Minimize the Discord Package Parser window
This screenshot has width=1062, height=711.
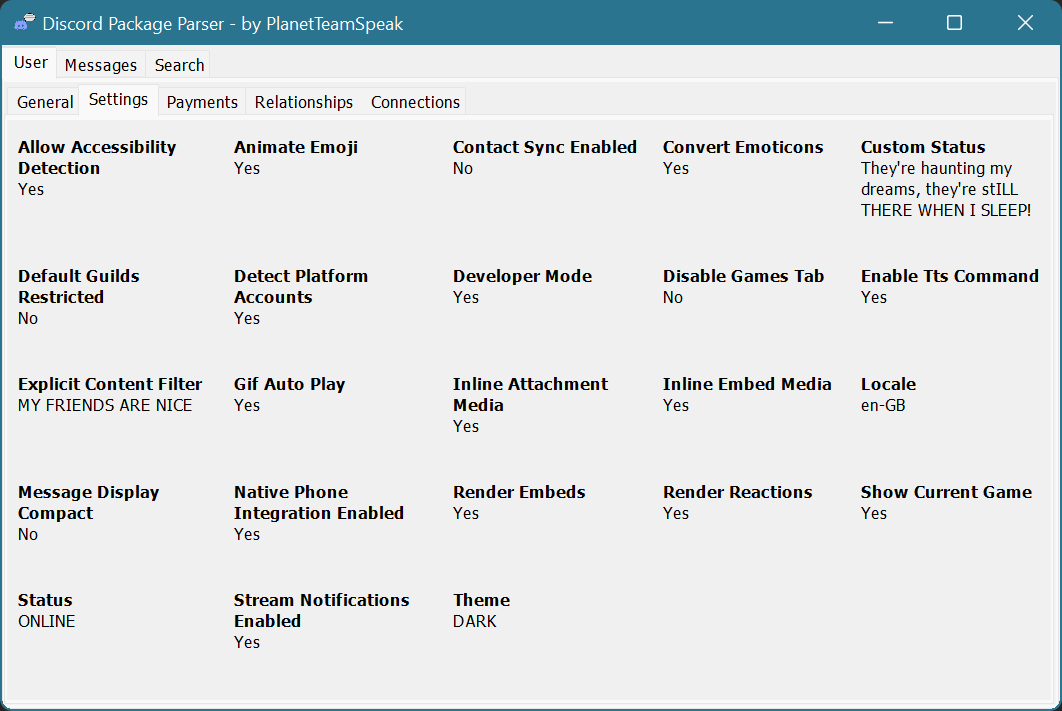[884, 22]
